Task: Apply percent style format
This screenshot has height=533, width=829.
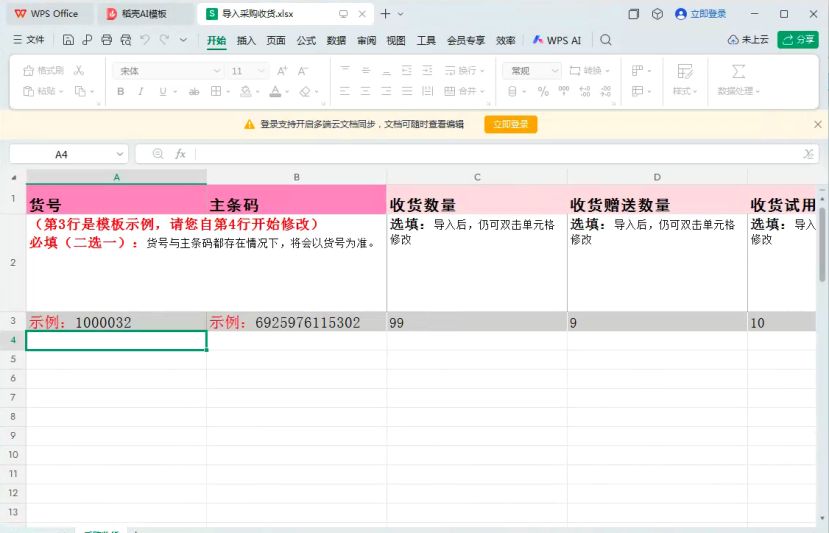Action: click(543, 91)
